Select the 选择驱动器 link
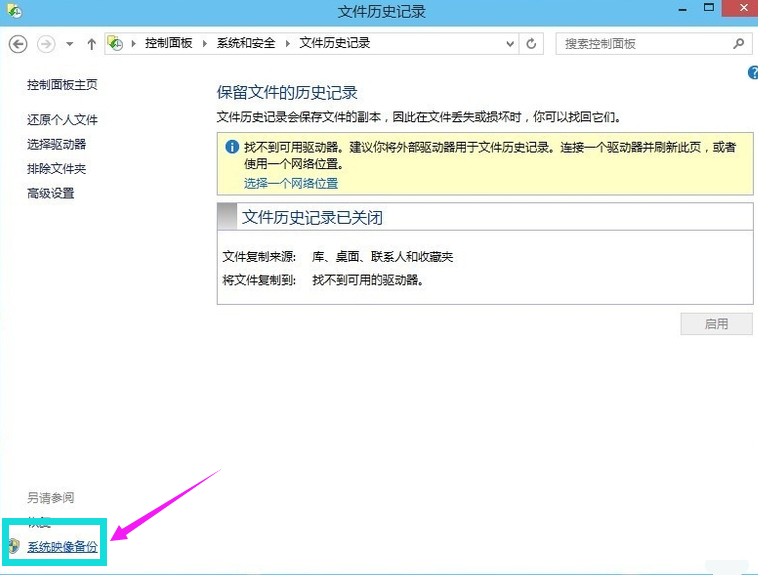This screenshot has width=758, height=575. (56, 145)
